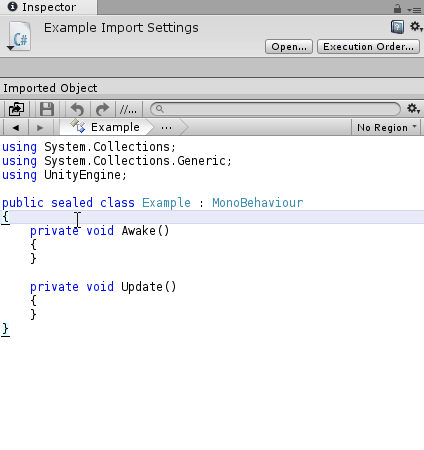Click the Open... button

[x=289, y=46]
